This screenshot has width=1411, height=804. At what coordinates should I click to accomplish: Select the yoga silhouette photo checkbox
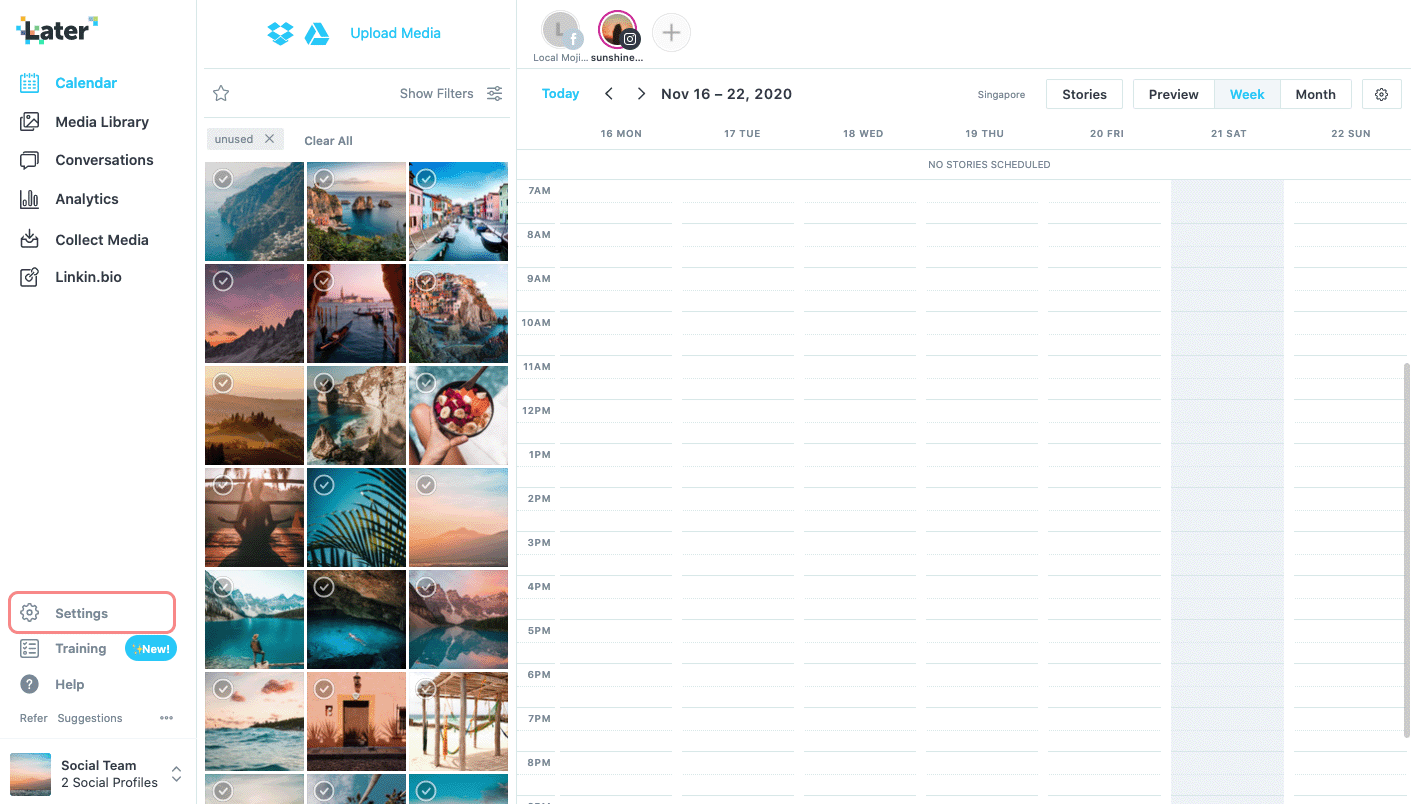point(223,484)
